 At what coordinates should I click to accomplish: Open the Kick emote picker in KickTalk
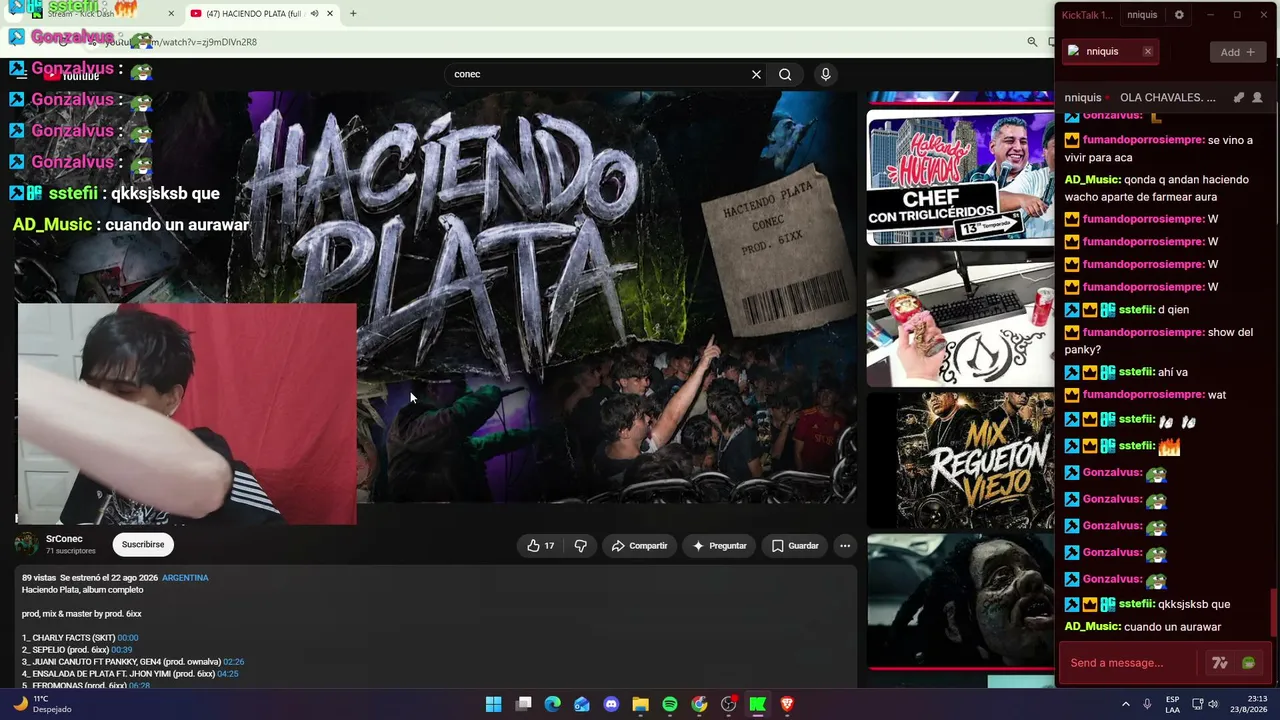coord(1248,663)
